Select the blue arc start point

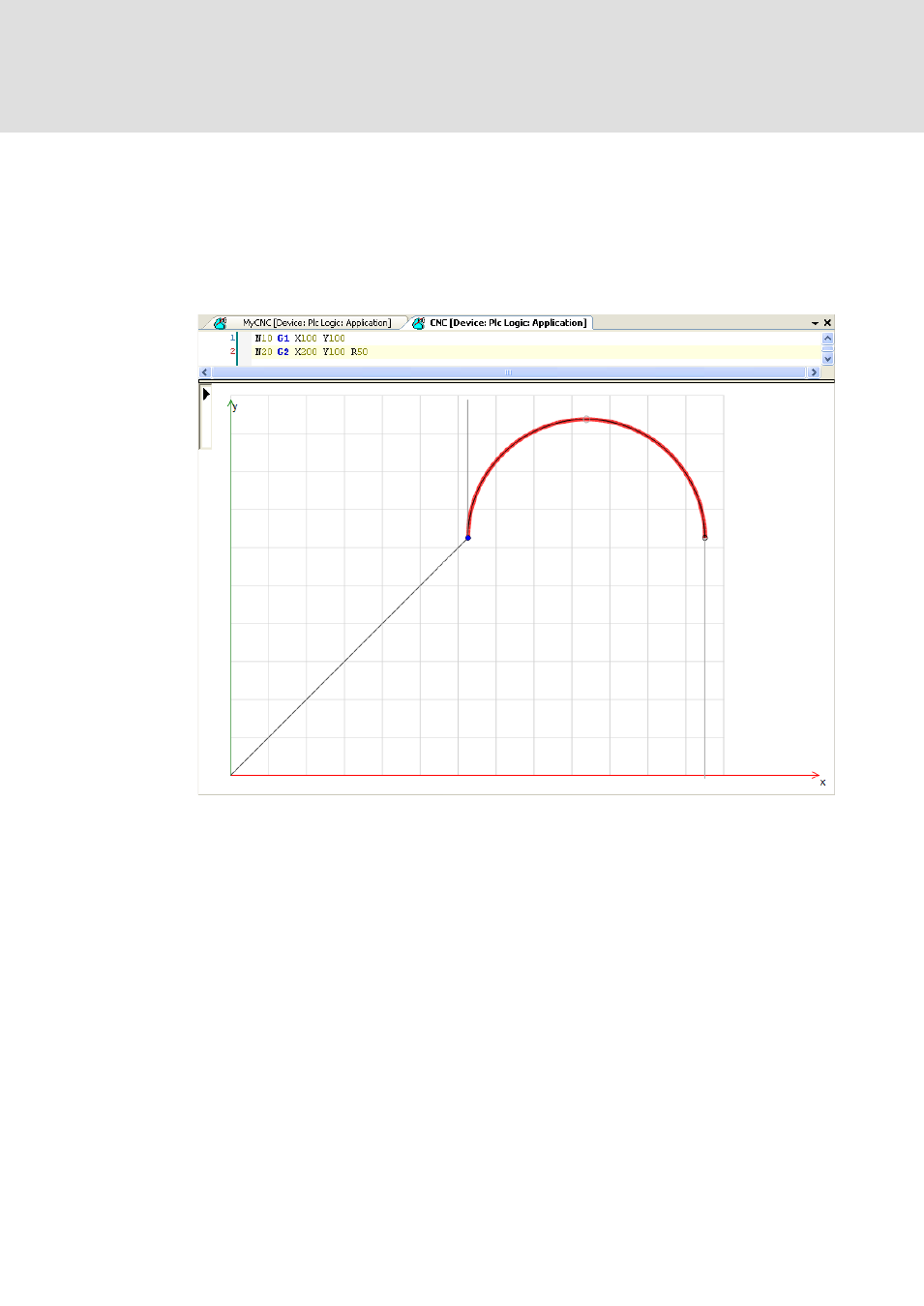[467, 538]
